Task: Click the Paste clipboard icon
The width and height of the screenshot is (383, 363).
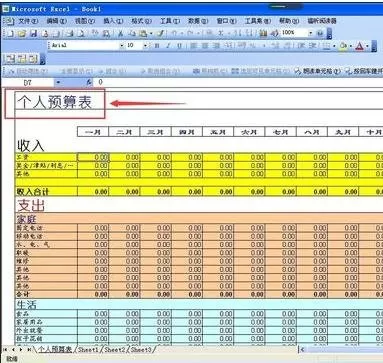Action: point(143,33)
